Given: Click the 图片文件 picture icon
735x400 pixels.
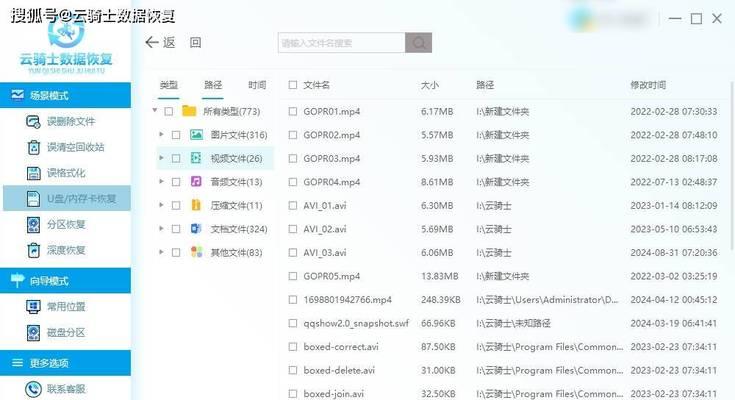Looking at the screenshot, I should (x=196, y=135).
